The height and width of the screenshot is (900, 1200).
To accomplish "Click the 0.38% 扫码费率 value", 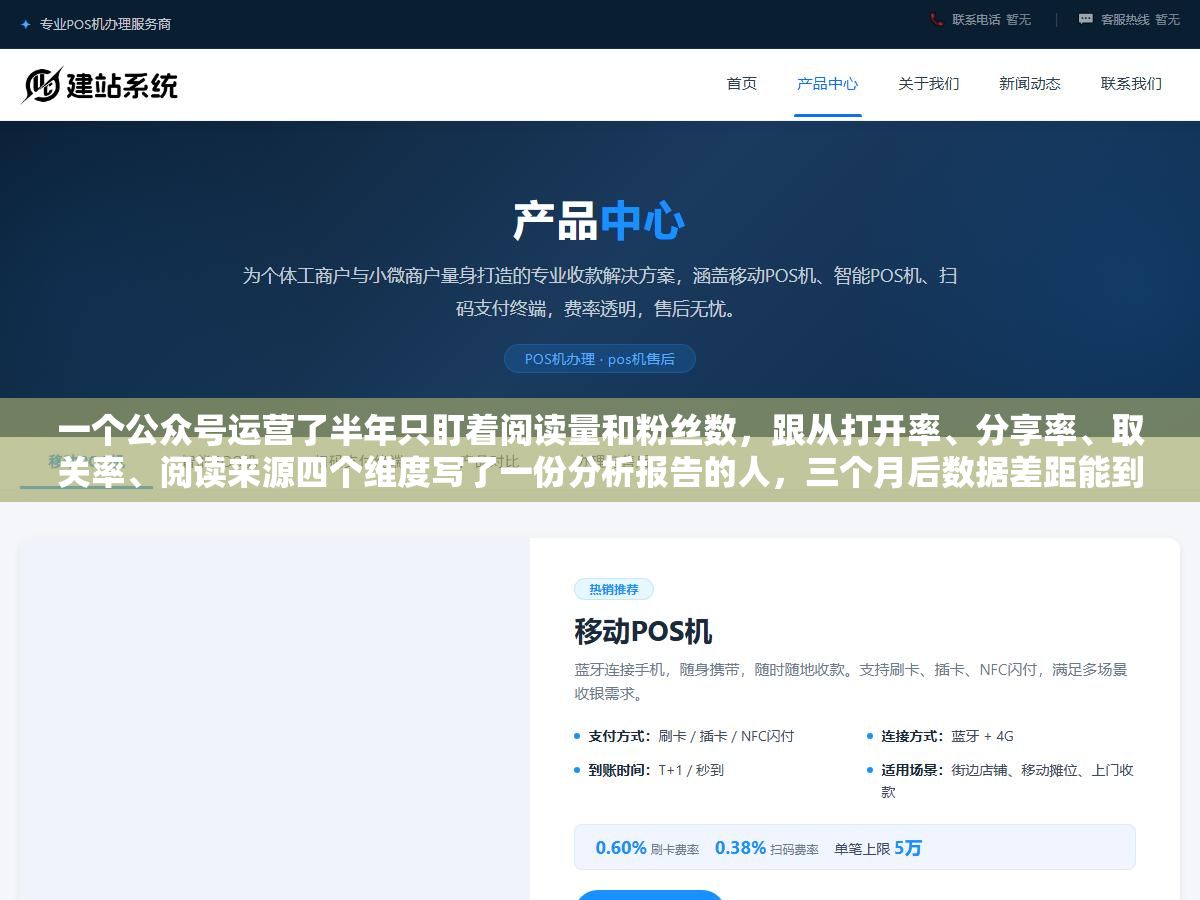I will tap(766, 848).
